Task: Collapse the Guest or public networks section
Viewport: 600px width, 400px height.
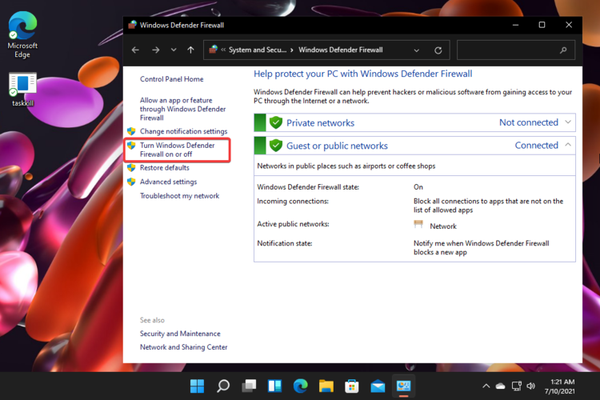Action: tap(568, 145)
